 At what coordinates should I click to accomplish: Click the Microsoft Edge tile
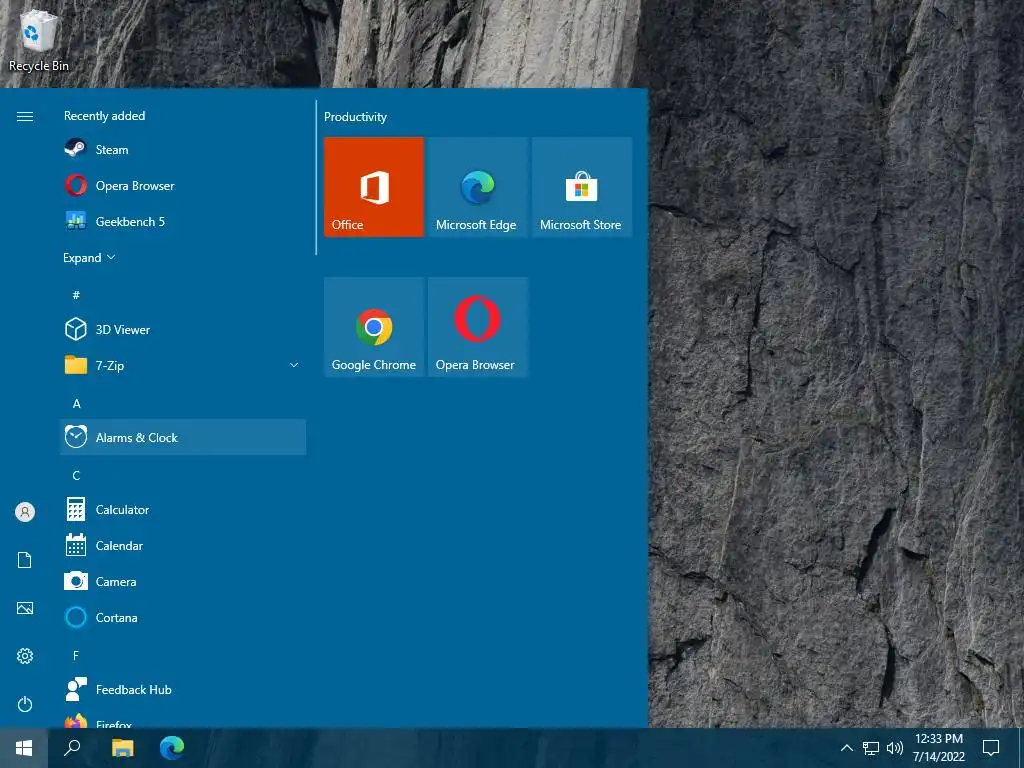477,187
